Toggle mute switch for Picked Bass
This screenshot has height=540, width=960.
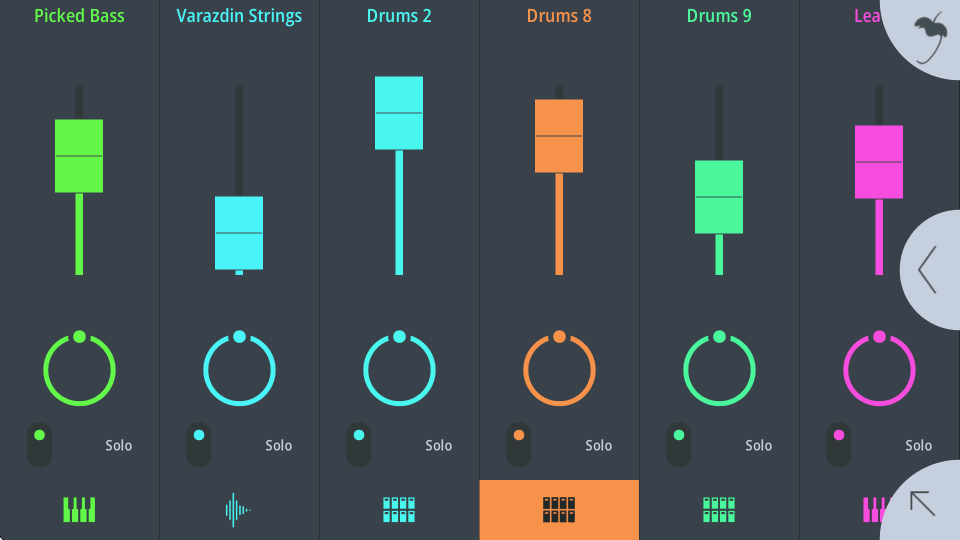pos(39,445)
